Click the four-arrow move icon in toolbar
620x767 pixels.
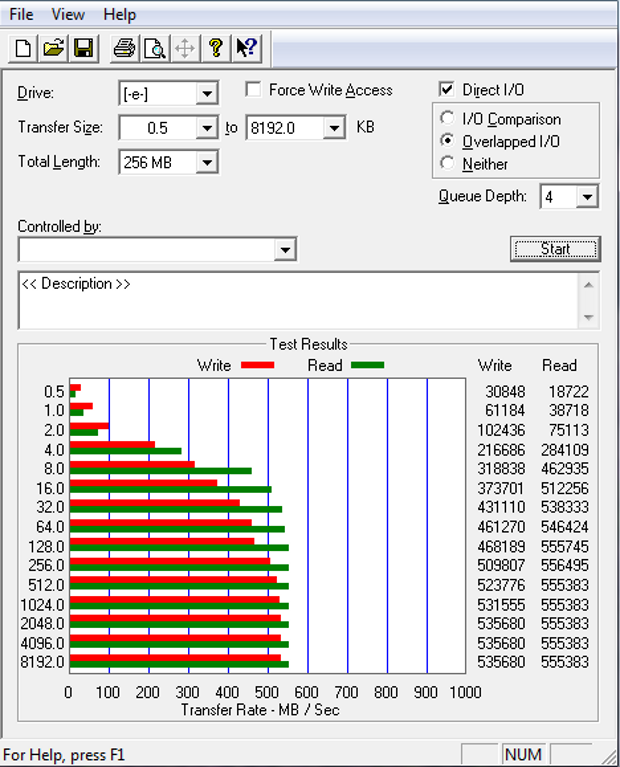[185, 48]
